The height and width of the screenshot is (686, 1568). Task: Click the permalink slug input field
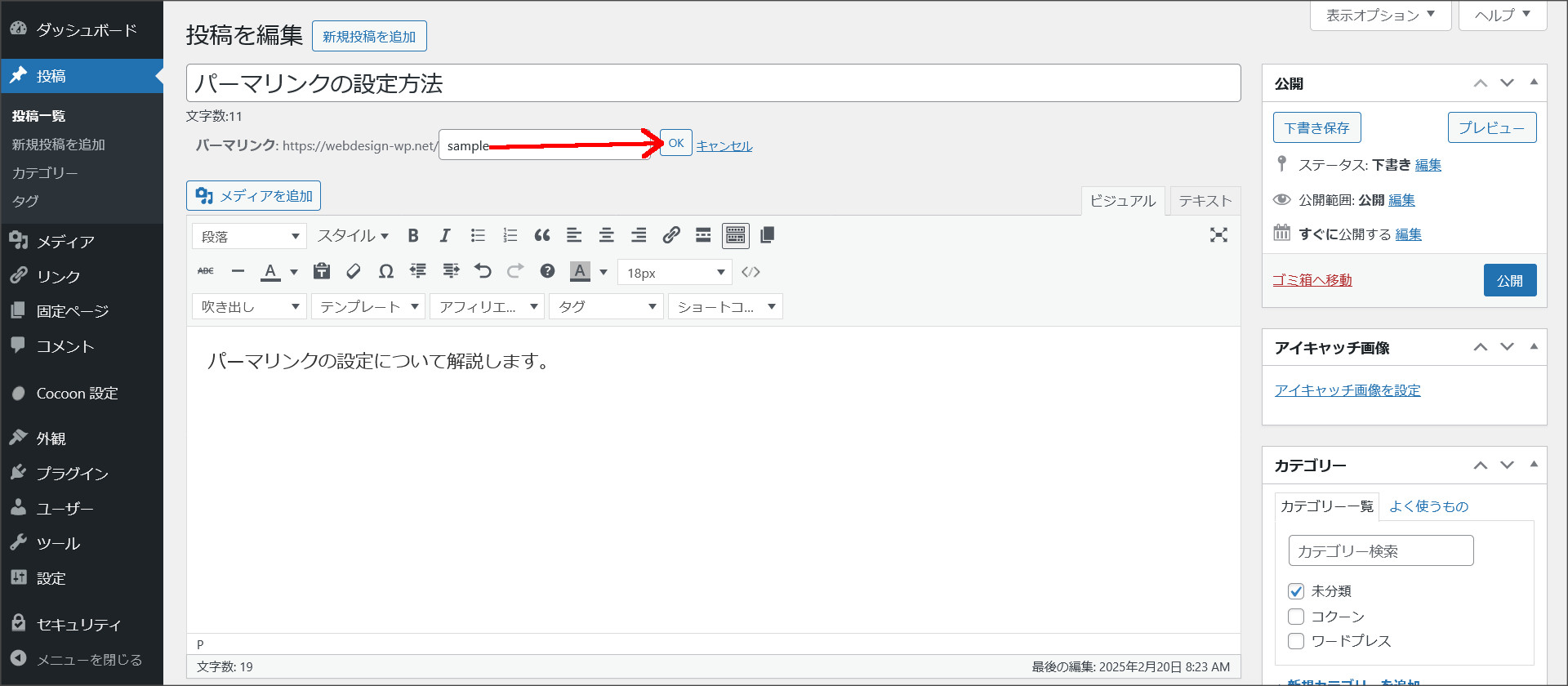point(546,145)
